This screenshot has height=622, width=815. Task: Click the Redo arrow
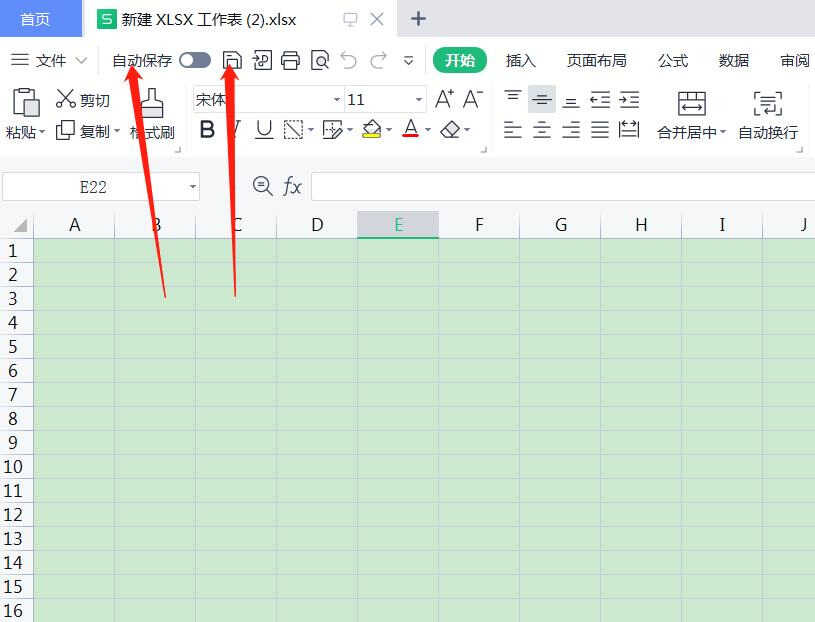tap(378, 60)
